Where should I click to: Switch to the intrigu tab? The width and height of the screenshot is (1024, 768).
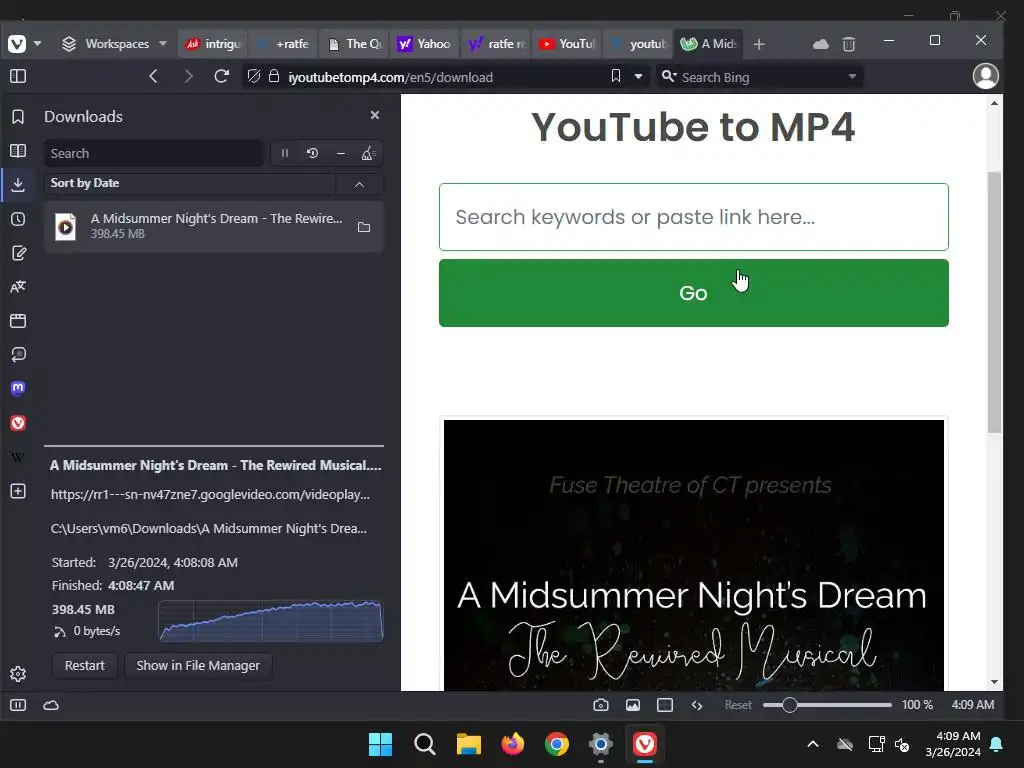coord(214,44)
